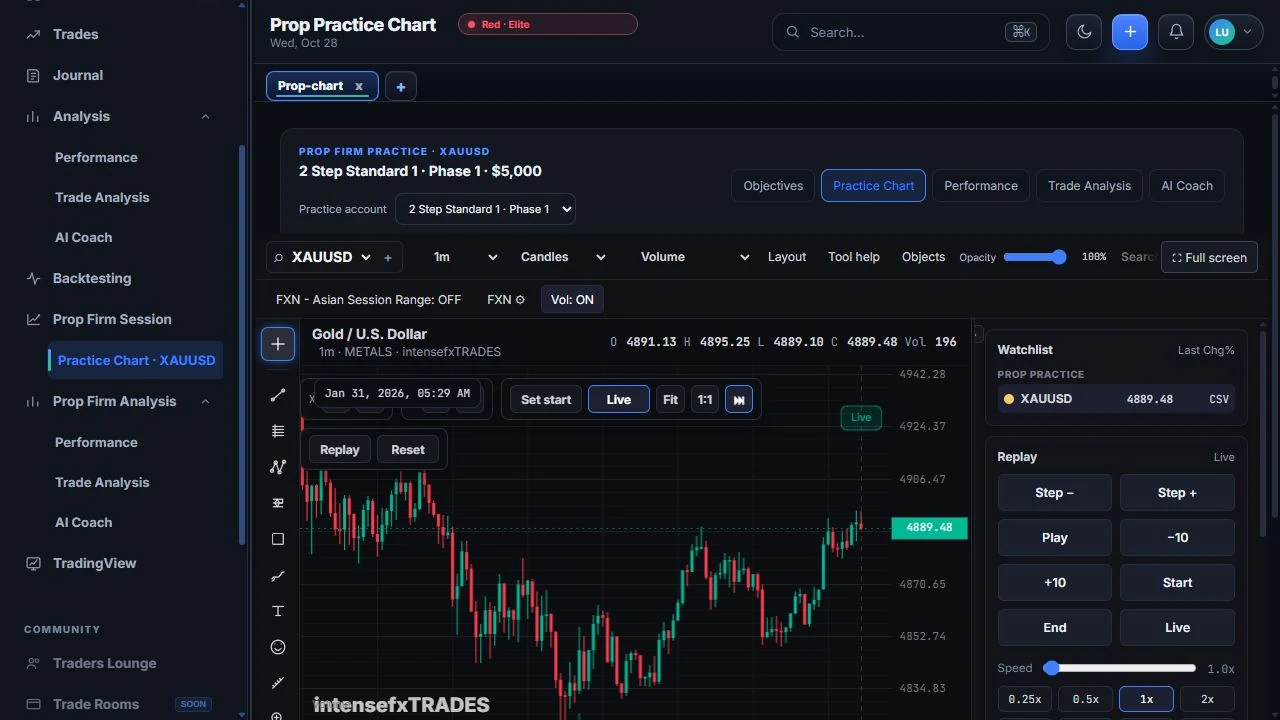Click the Set start button
1280x720 pixels.
(546, 400)
